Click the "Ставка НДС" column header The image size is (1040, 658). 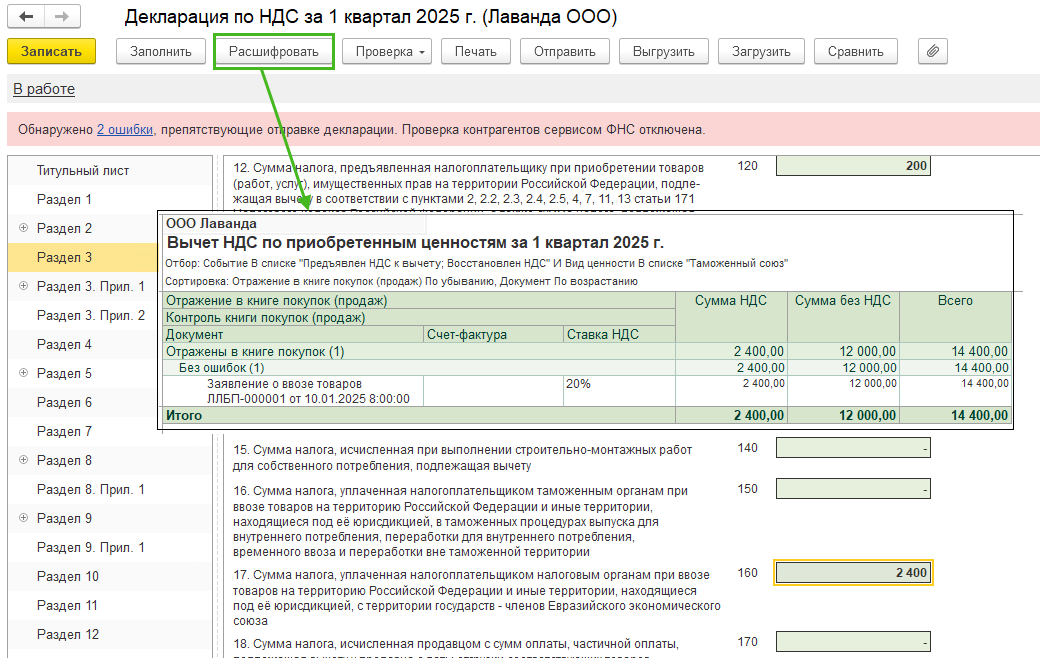pyautogui.click(x=619, y=334)
